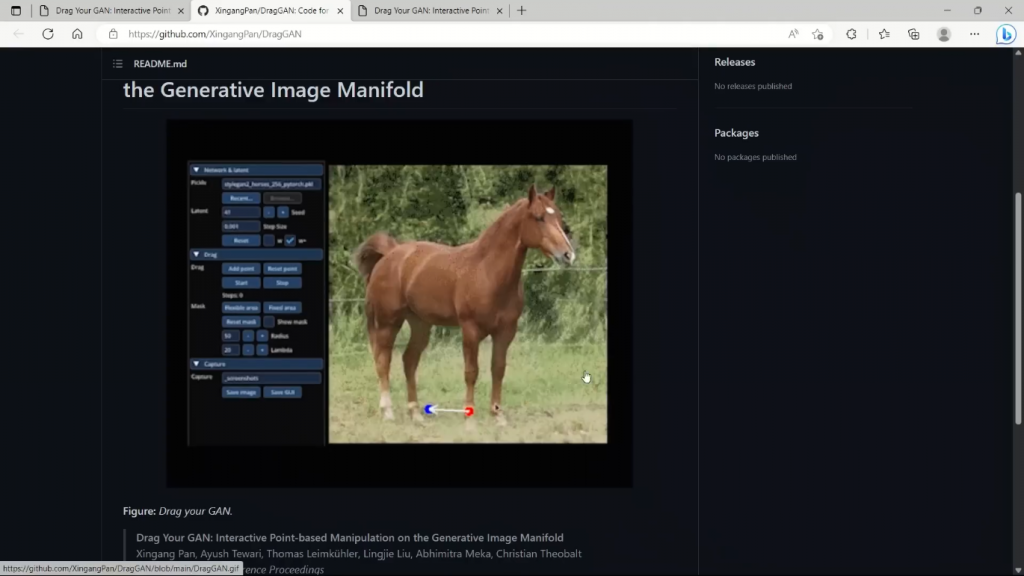The image size is (1024, 576).
Task: Open the user profile menu
Action: pyautogui.click(x=944, y=34)
